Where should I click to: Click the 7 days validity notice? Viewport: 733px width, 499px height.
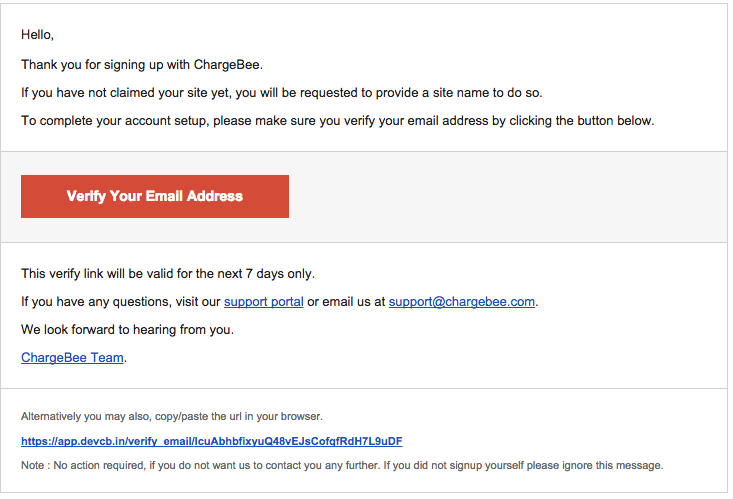[168, 274]
